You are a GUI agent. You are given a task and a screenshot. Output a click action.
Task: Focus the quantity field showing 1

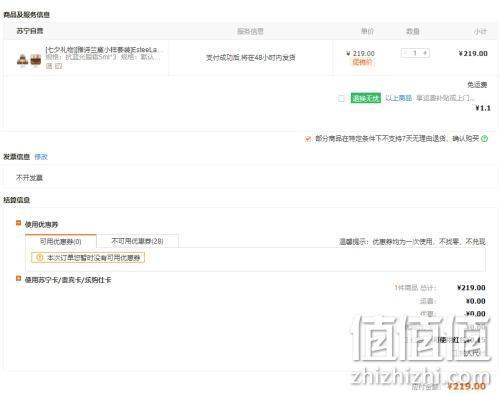coord(415,53)
